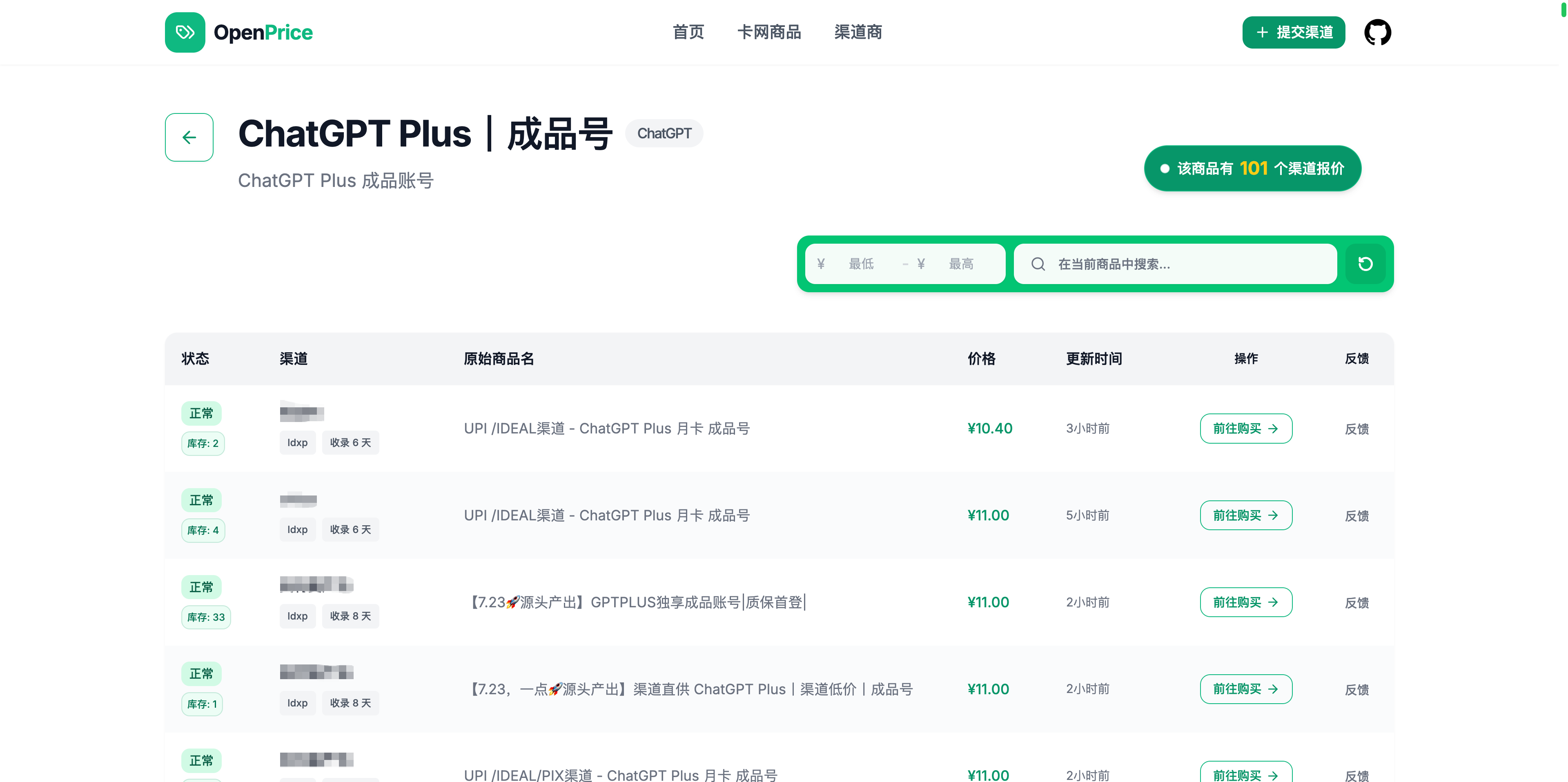Open the GitHub repository icon

(x=1377, y=32)
